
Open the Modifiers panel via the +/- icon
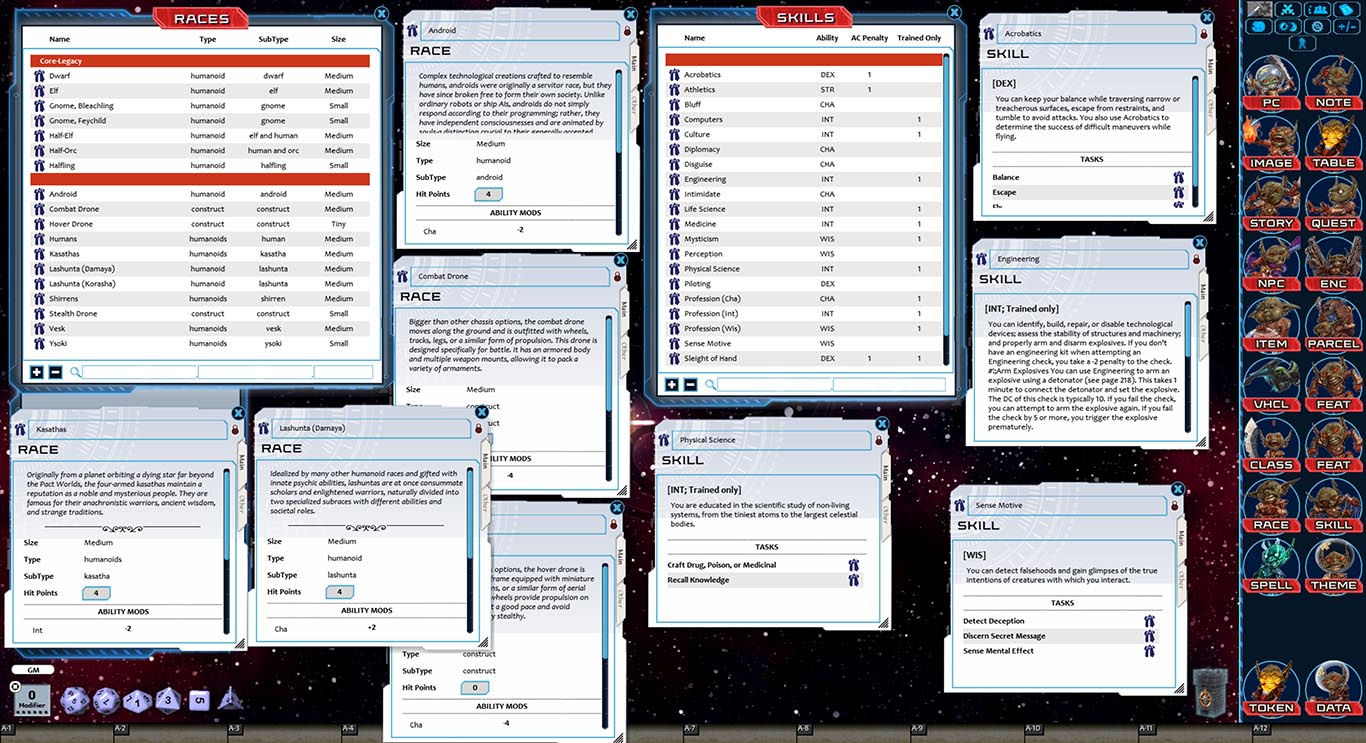tap(1346, 27)
